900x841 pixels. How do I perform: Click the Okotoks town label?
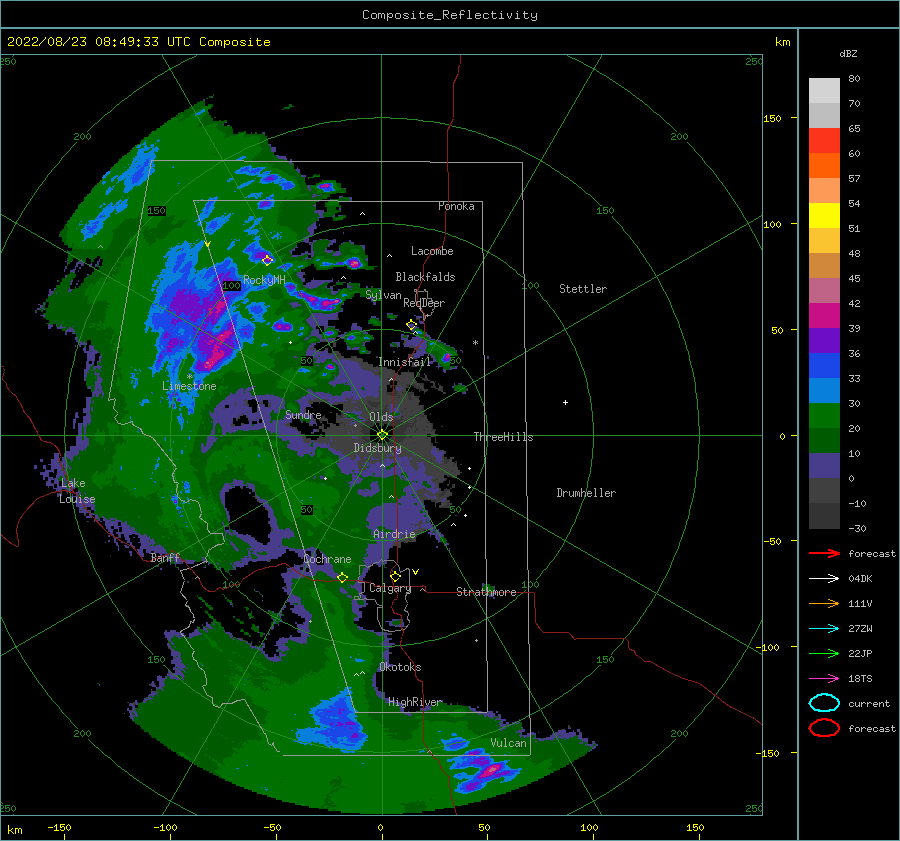(400, 667)
